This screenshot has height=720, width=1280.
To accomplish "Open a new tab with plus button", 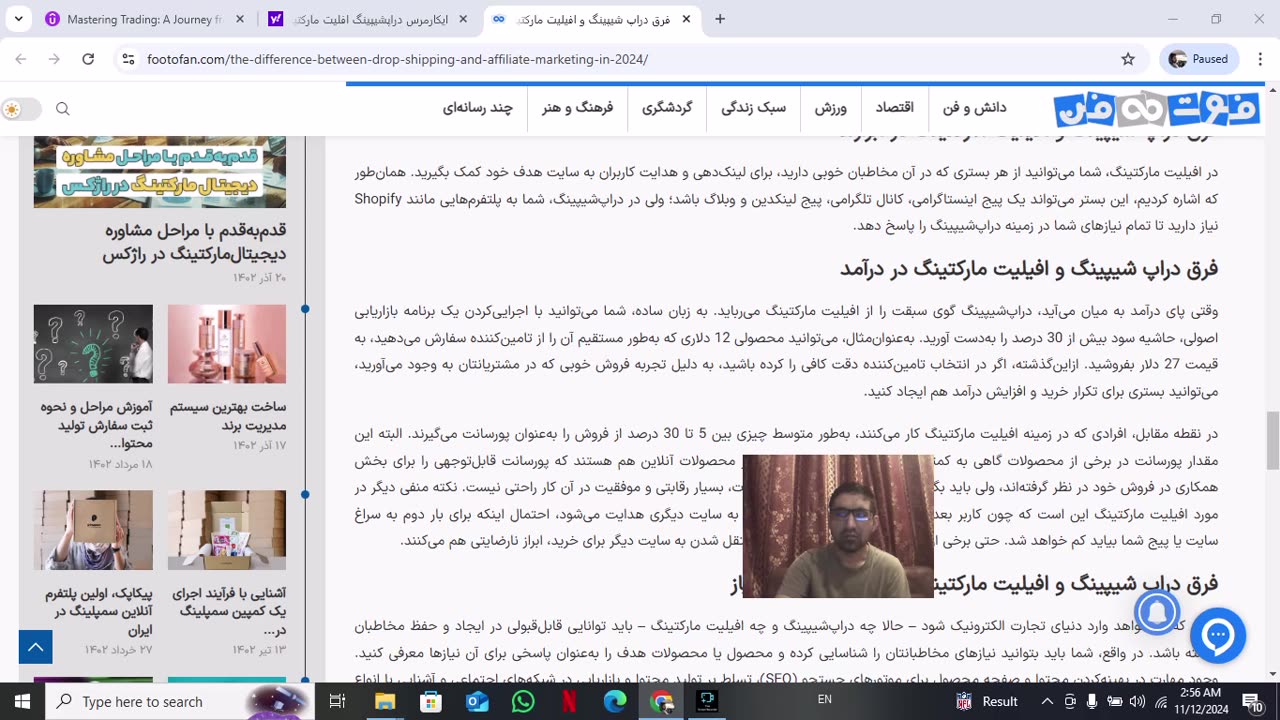I will 719,19.
